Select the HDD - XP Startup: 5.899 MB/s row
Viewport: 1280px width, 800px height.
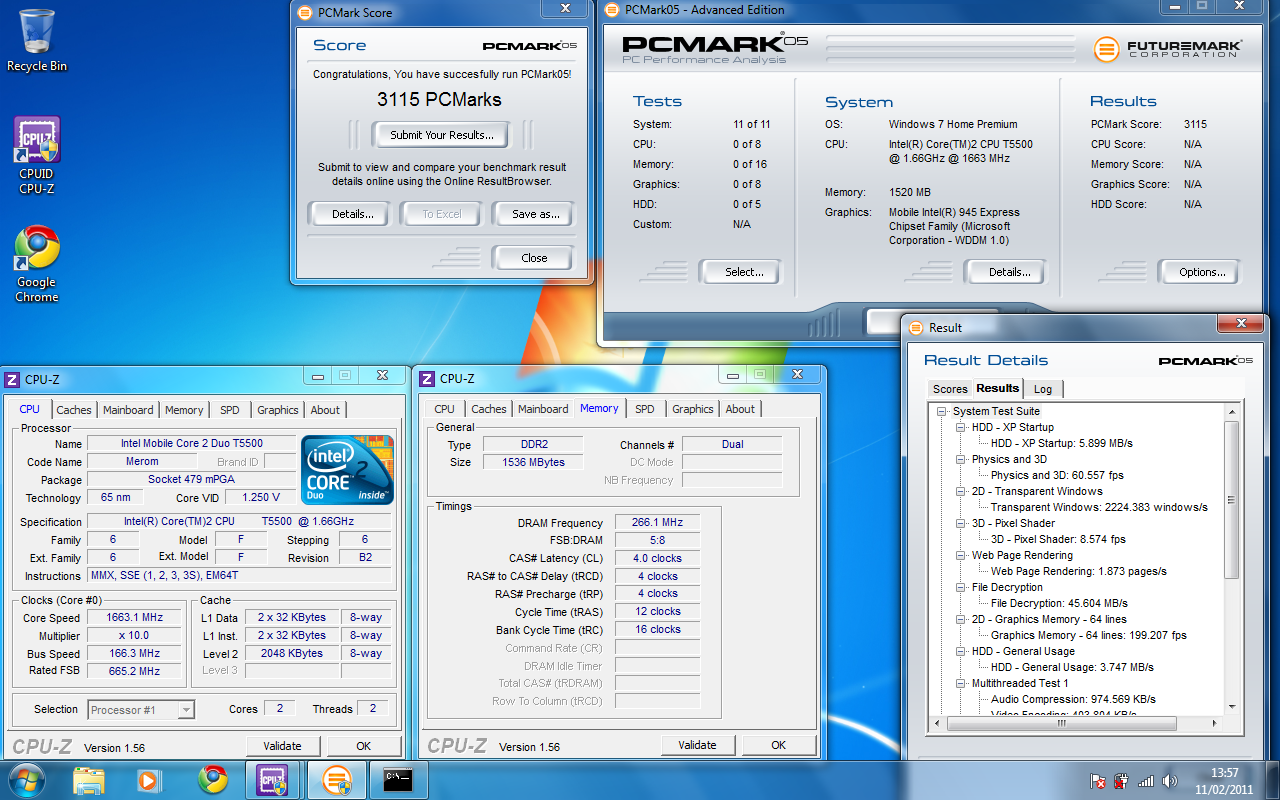tap(1062, 443)
